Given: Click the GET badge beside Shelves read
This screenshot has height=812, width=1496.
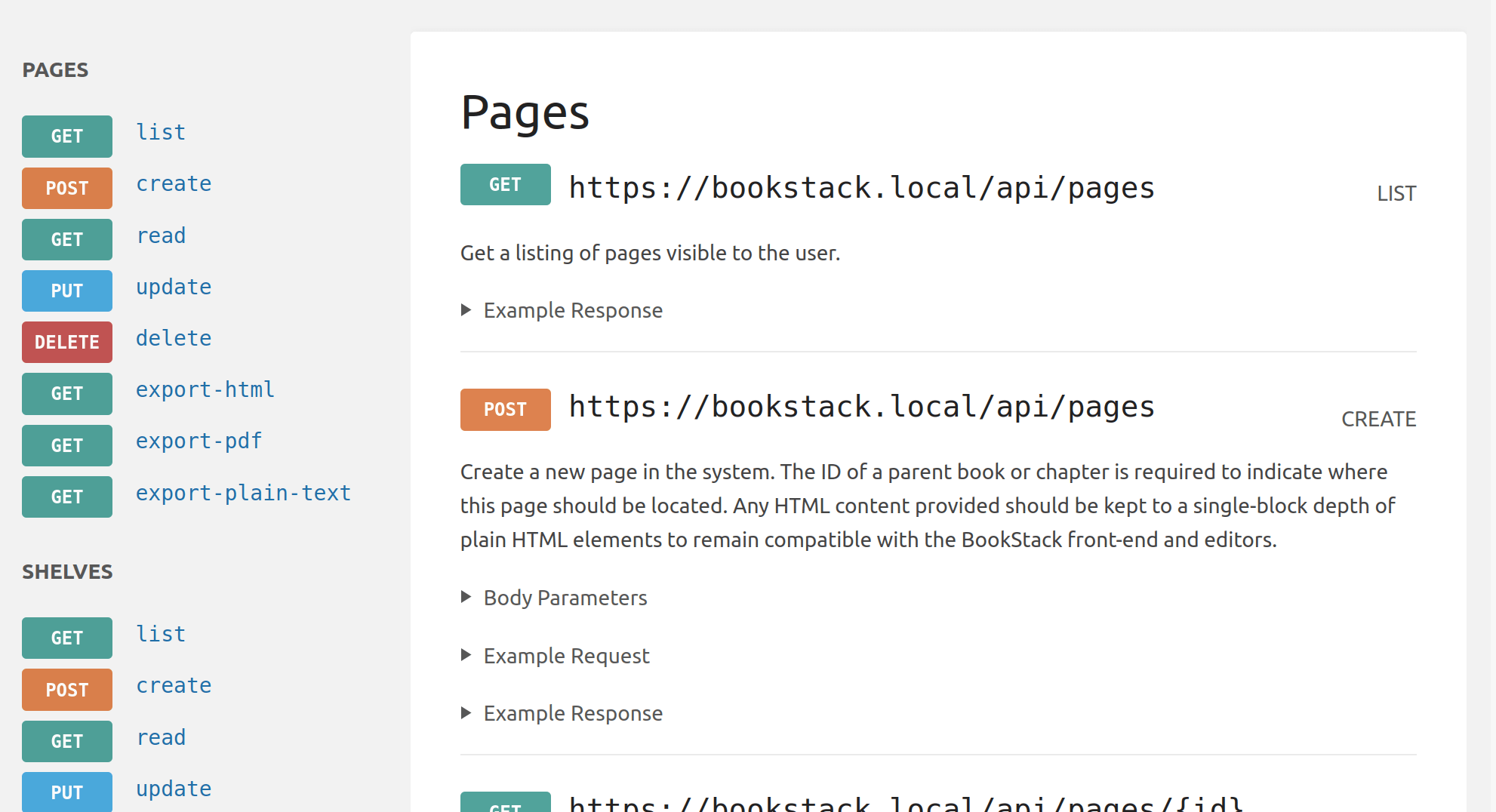Looking at the screenshot, I should [x=67, y=741].
